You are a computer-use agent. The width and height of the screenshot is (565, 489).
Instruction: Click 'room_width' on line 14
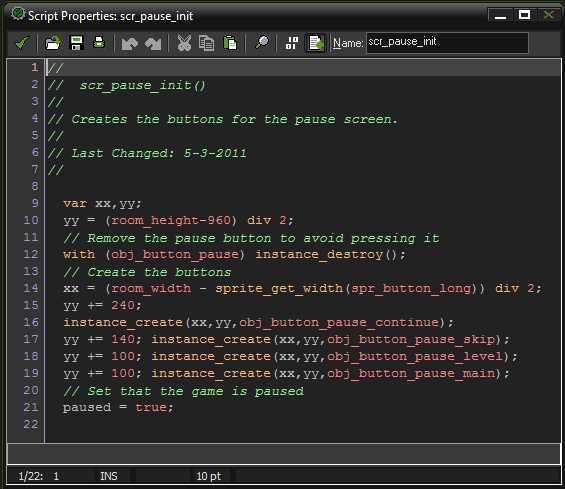tap(151, 289)
